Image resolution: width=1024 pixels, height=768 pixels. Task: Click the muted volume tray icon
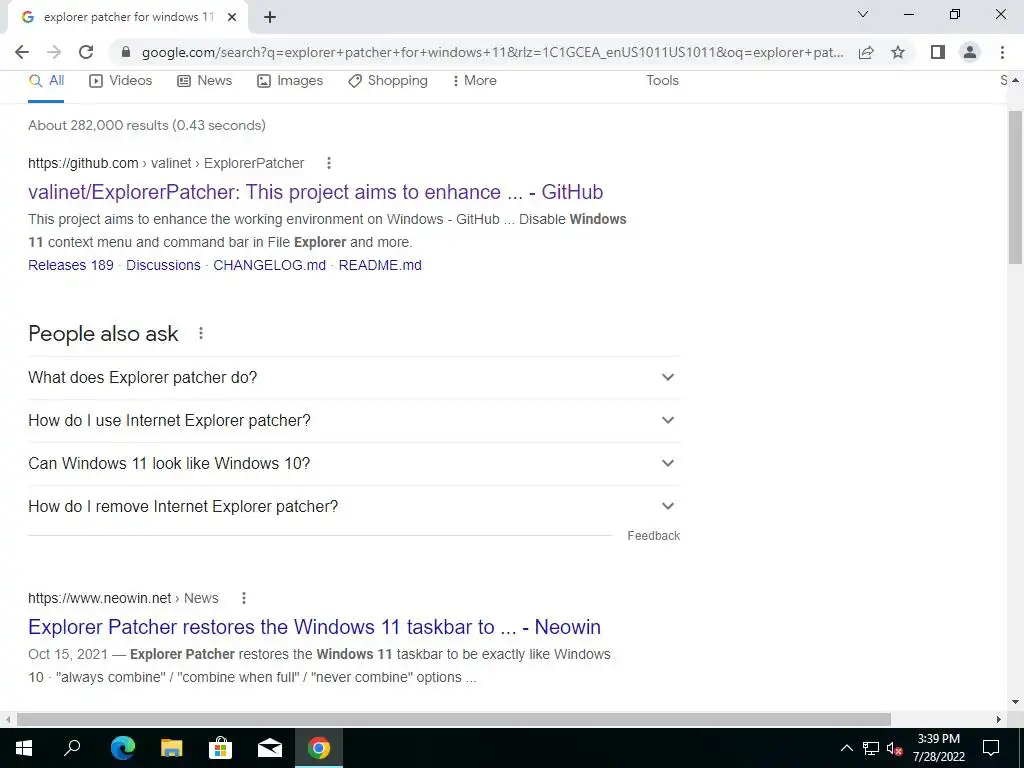(894, 748)
